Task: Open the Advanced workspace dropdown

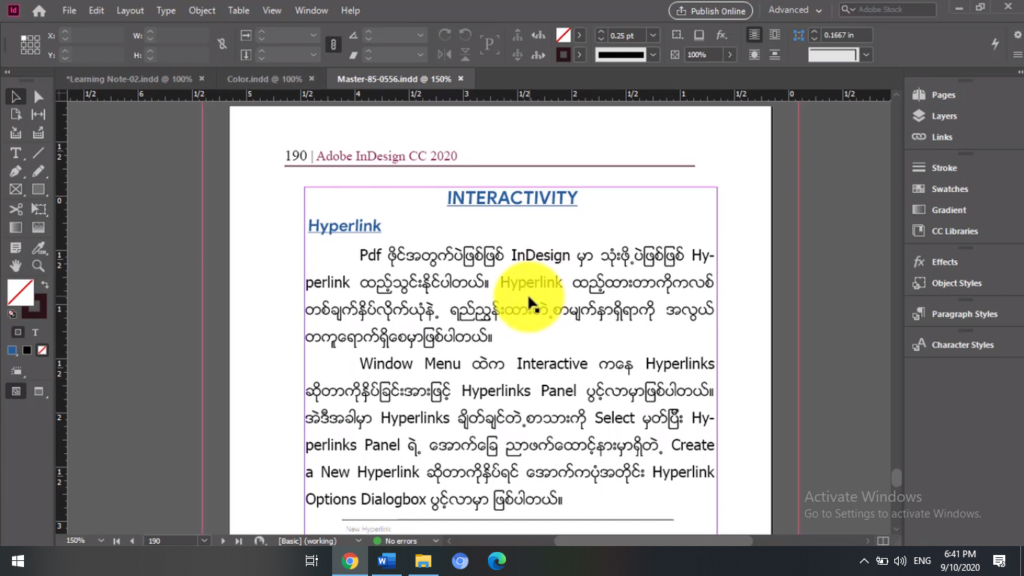Action: click(x=795, y=10)
